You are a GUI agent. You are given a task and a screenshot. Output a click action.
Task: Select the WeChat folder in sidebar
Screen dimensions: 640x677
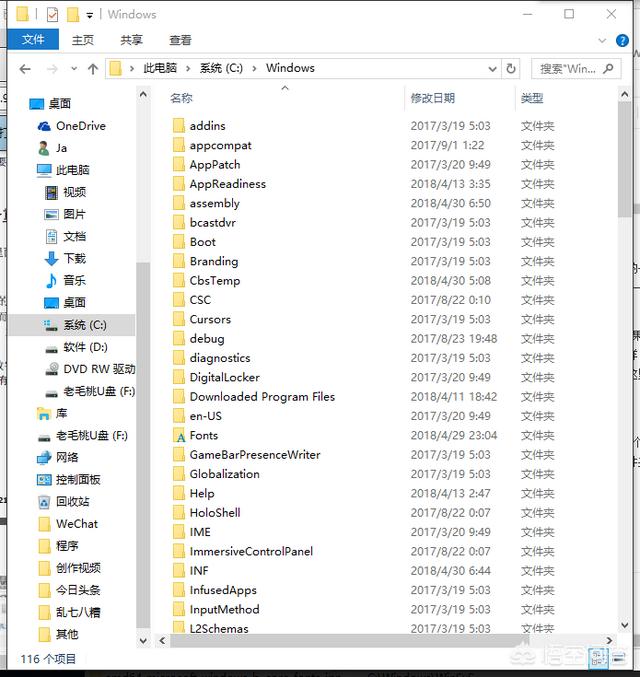68,524
